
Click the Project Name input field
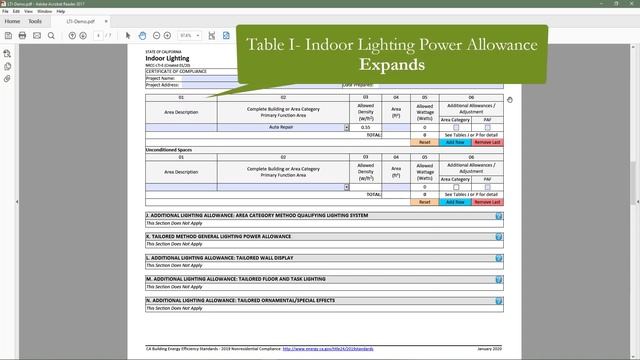point(209,78)
